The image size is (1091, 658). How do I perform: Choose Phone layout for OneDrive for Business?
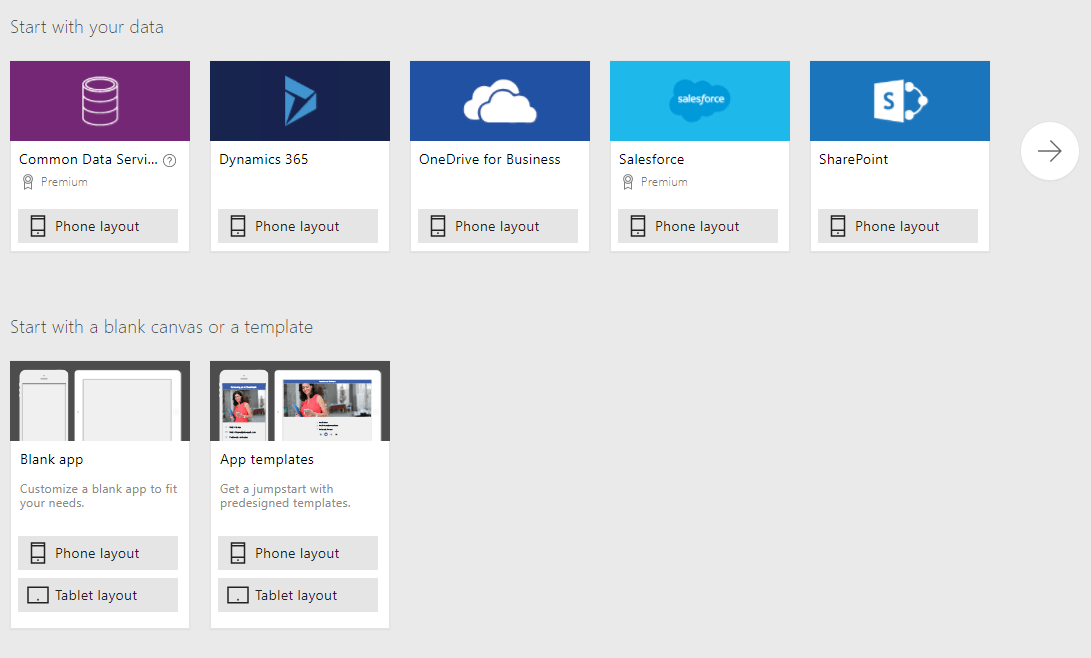point(498,226)
